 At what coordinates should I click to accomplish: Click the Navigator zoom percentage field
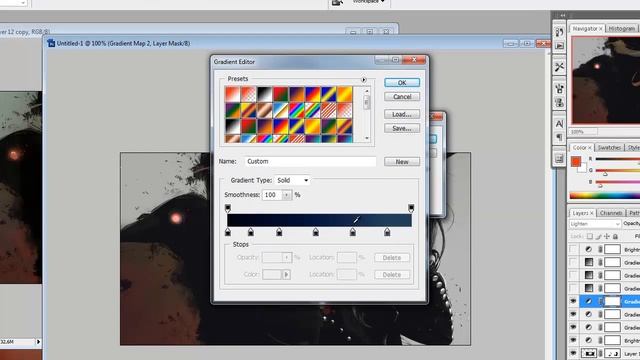584,132
